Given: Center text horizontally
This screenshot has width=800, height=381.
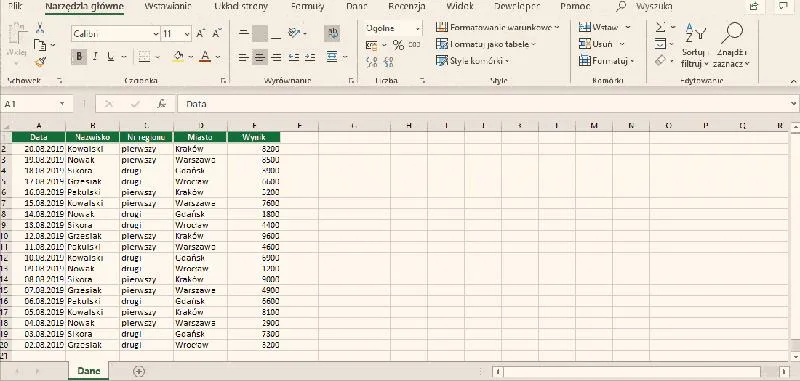Looking at the screenshot, I should coord(260,57).
